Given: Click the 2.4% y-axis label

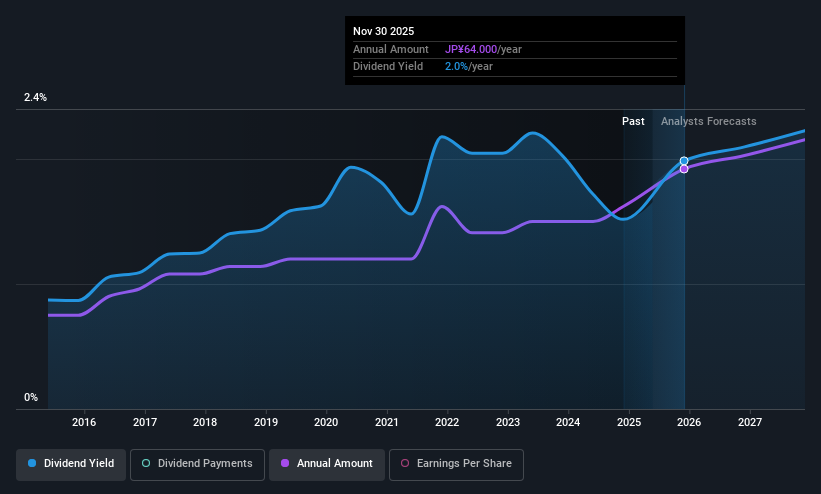Looking at the screenshot, I should coord(35,97).
